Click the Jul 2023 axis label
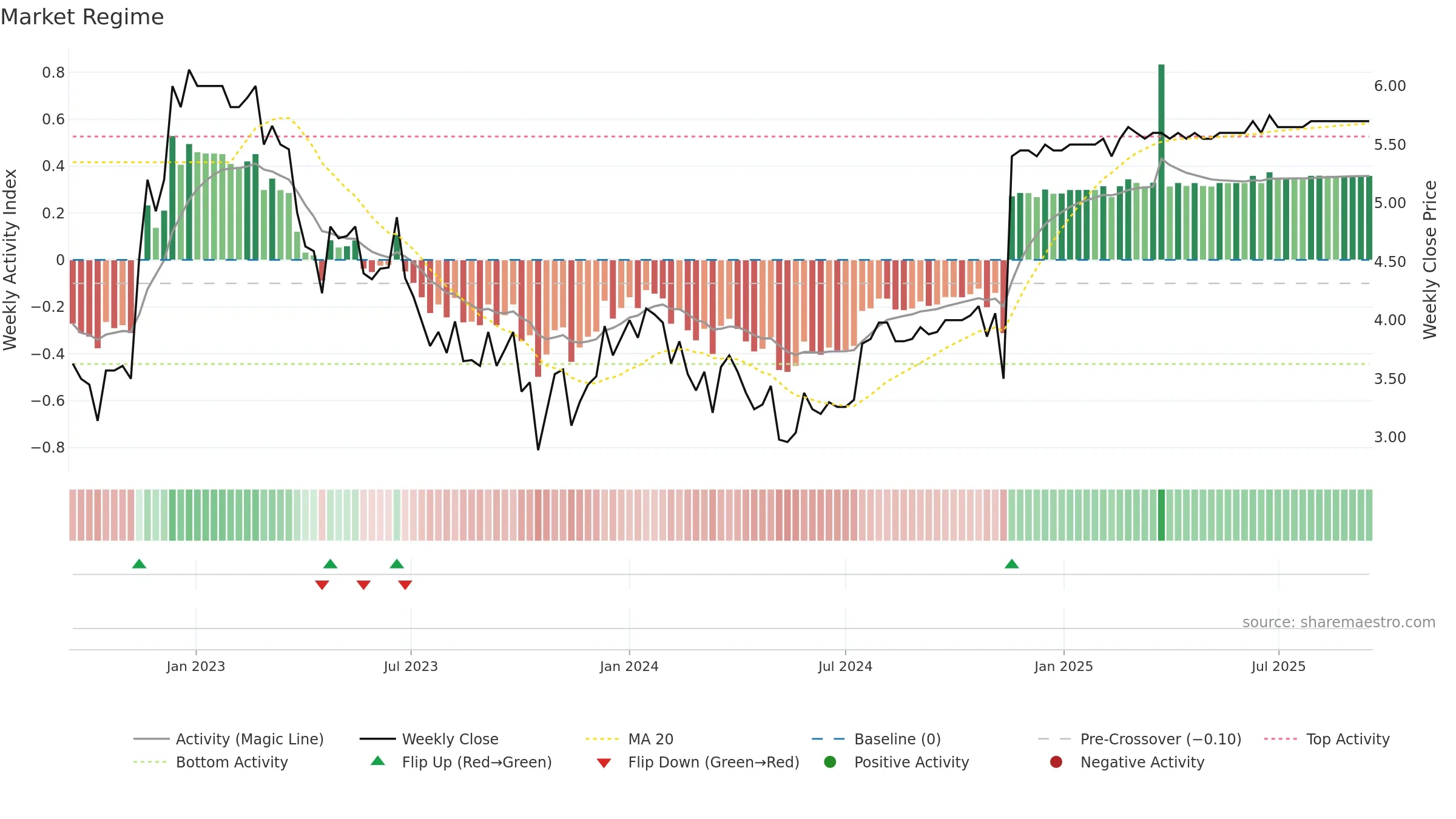Viewport: 1456px width, 819px height. 411,666
